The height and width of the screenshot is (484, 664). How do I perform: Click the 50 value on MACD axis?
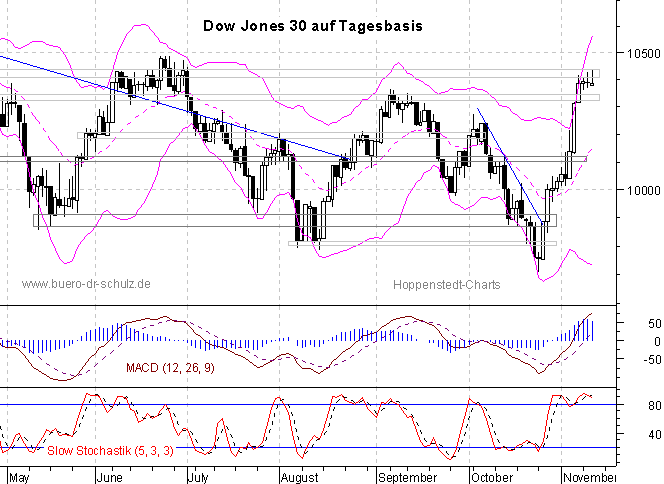[x=629, y=324]
